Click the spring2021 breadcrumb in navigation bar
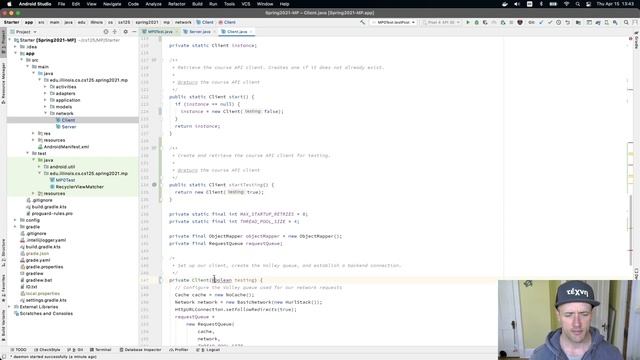 (x=147, y=22)
